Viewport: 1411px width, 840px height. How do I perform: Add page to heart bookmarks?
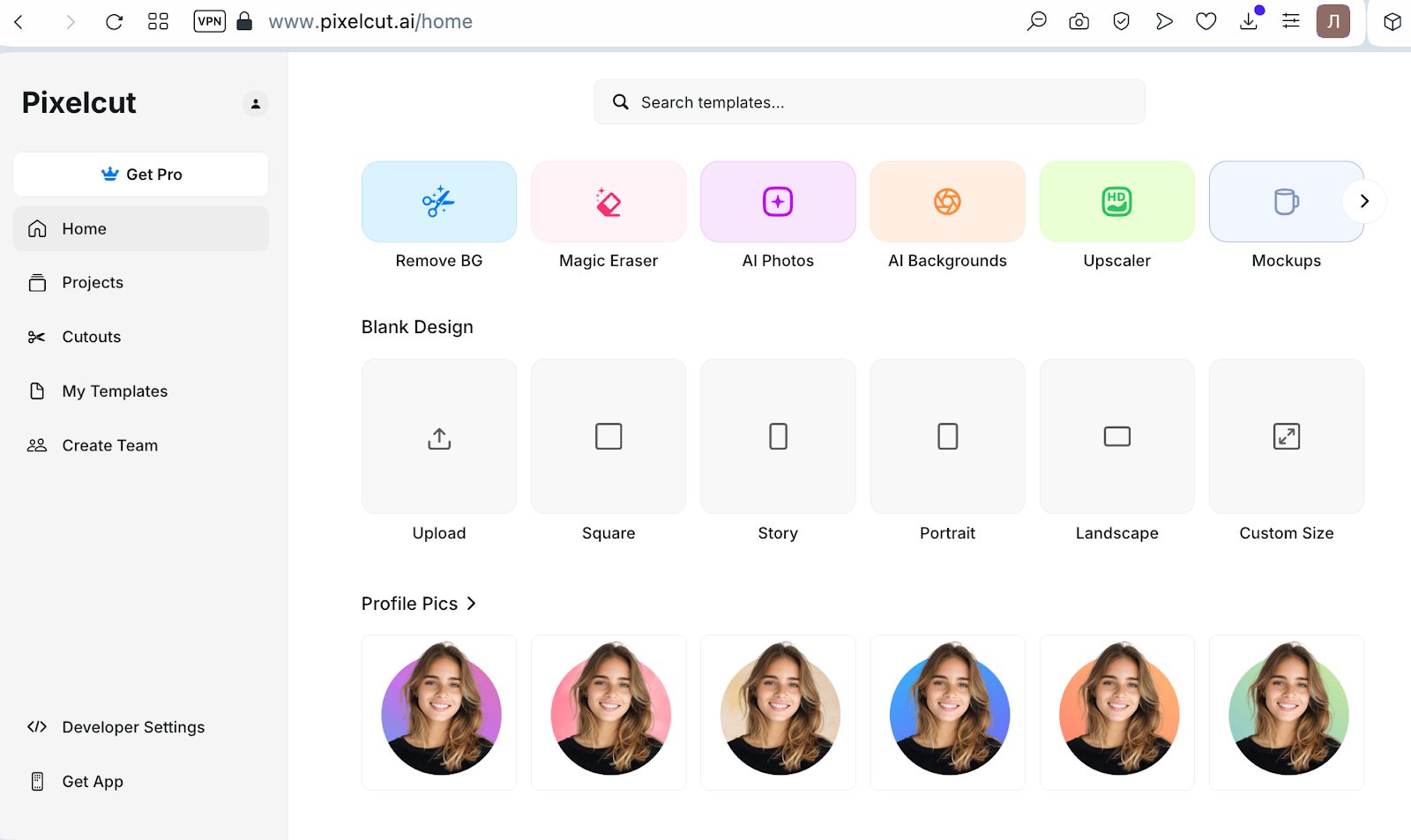click(1206, 22)
